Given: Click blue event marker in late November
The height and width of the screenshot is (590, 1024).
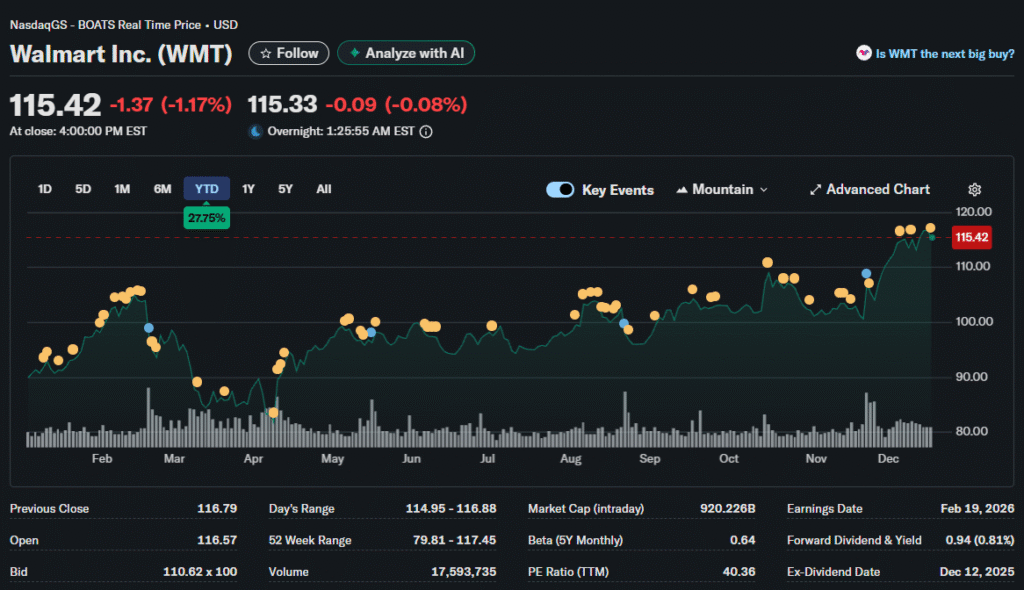Looking at the screenshot, I should pyautogui.click(x=866, y=273).
